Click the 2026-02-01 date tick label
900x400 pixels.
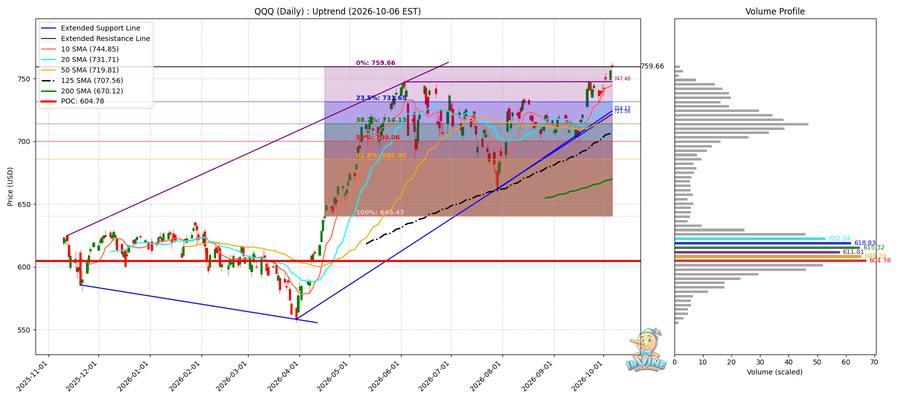pos(187,376)
